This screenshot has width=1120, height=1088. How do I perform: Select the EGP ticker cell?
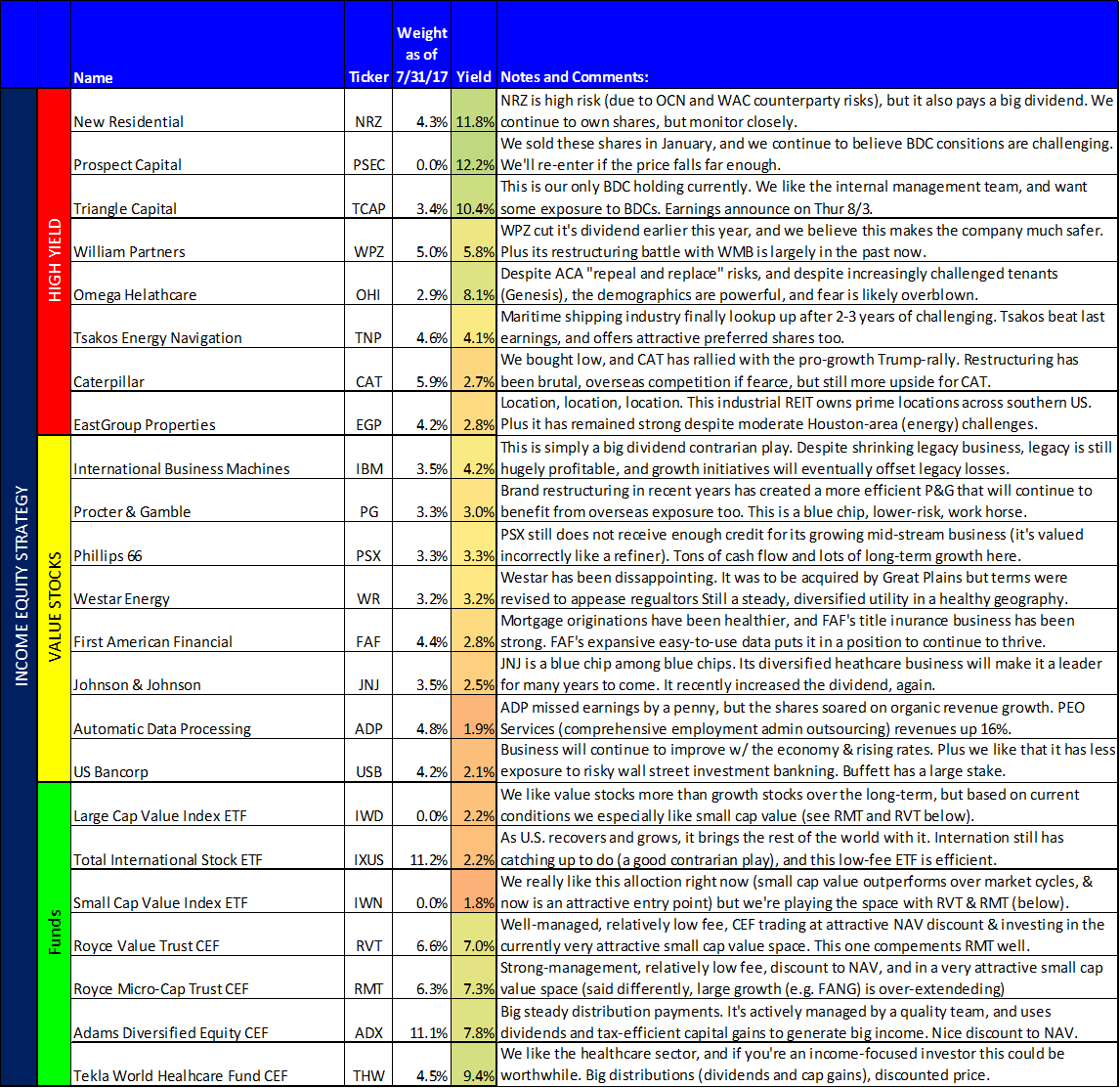(x=368, y=413)
